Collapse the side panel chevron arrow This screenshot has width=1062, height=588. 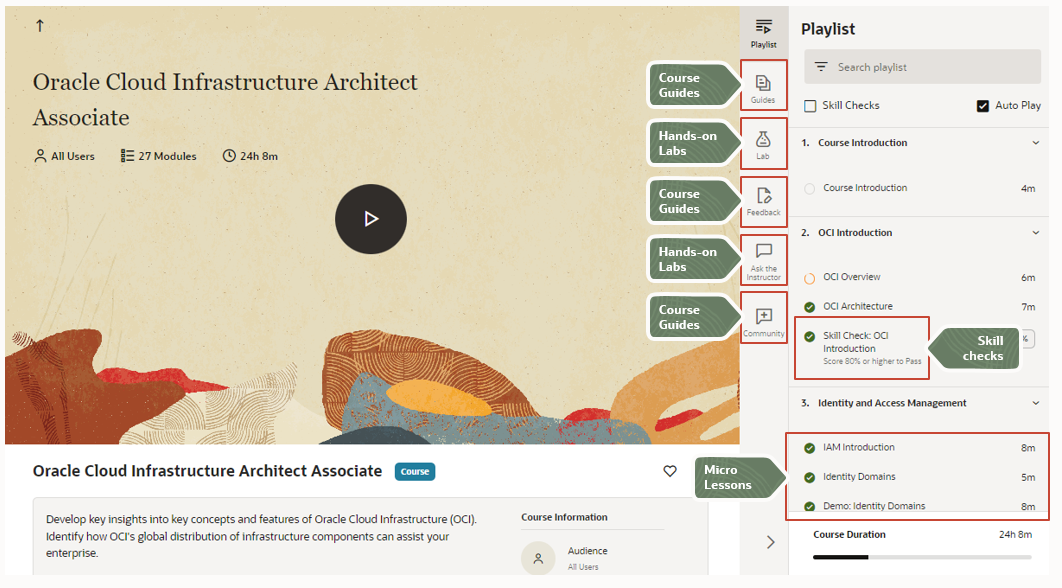770,542
